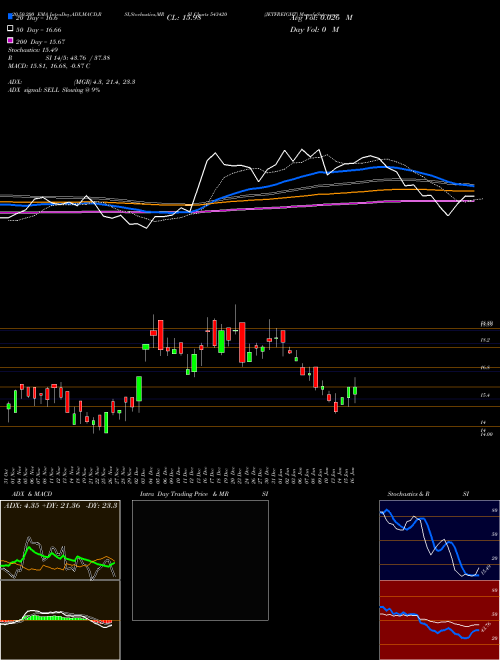Image resolution: width=500 pixels, height=660 pixels.
Task: Click the 'Day Vol: 0 M' label
Action: click(314, 30)
